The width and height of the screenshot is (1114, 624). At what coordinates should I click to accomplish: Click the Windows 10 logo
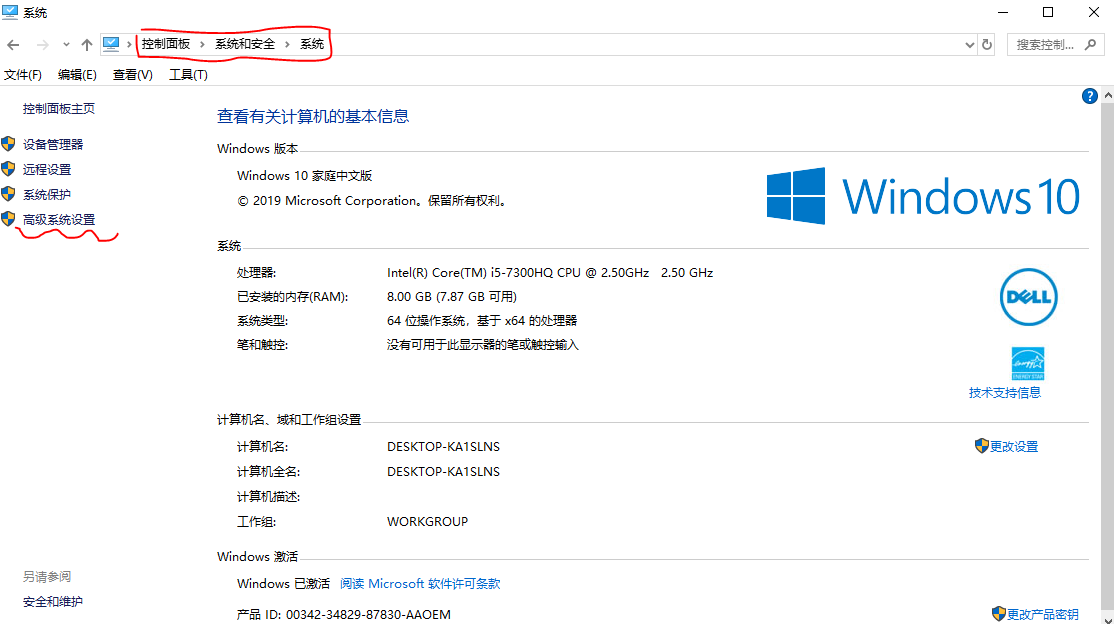tap(924, 196)
